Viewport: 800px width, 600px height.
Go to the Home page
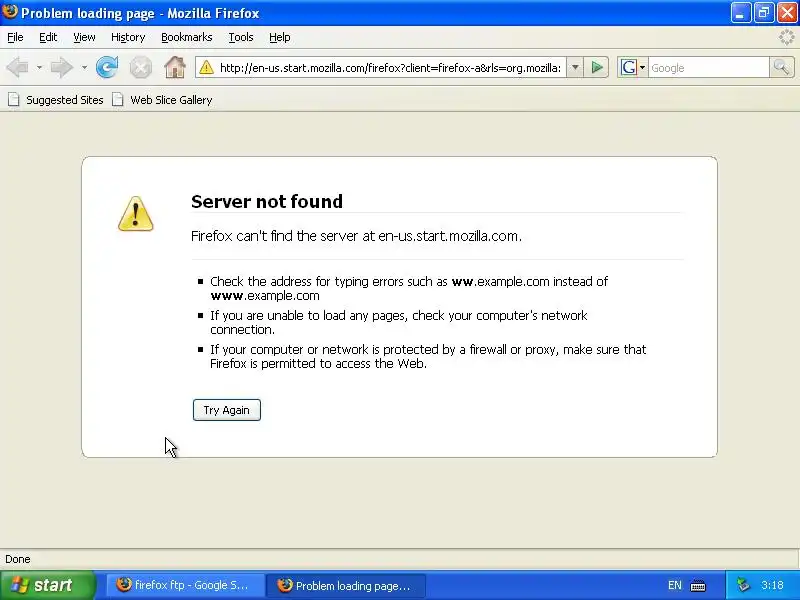175,67
